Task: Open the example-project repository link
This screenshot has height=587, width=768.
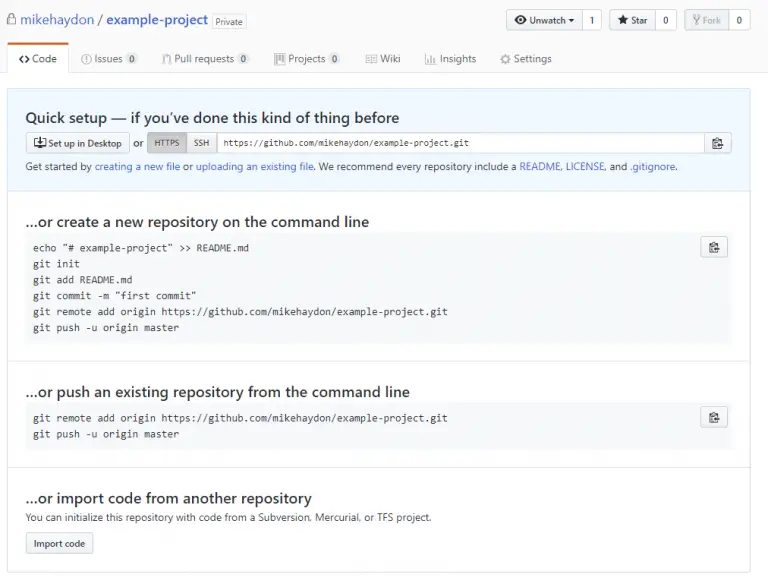Action: [157, 20]
